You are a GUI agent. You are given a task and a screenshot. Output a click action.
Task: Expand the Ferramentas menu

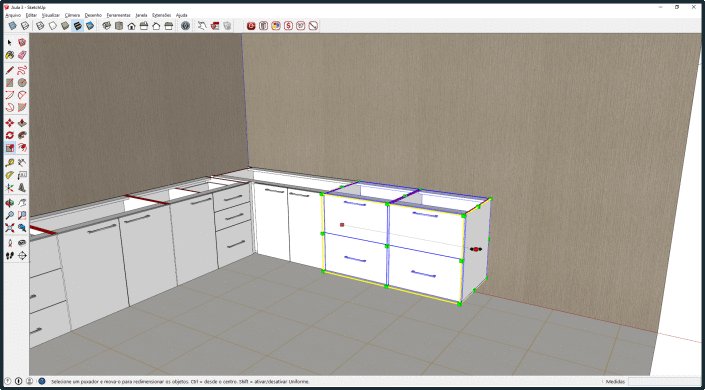coord(118,15)
